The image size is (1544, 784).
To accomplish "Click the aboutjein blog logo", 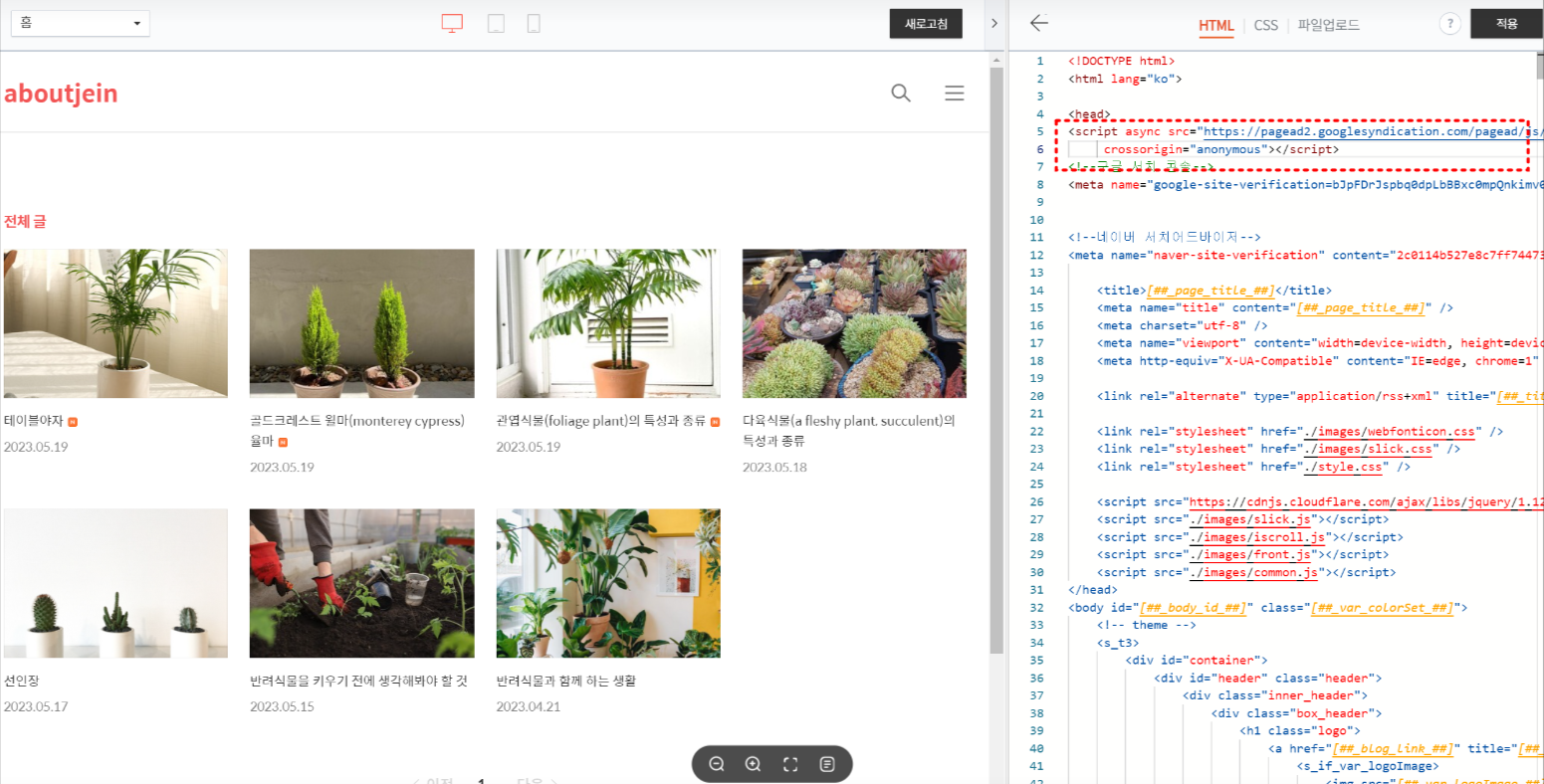I will point(61,94).
